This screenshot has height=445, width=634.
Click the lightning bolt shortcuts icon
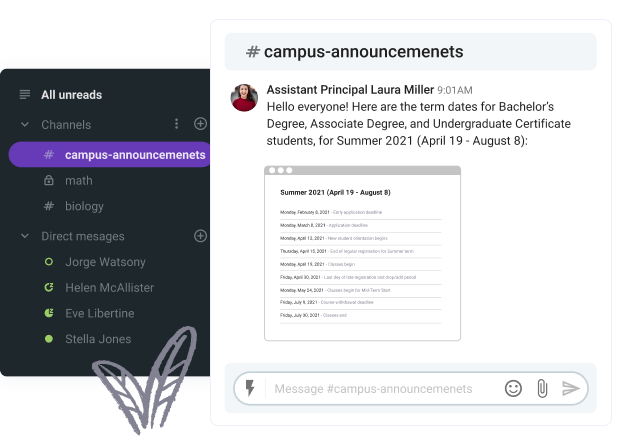250,388
